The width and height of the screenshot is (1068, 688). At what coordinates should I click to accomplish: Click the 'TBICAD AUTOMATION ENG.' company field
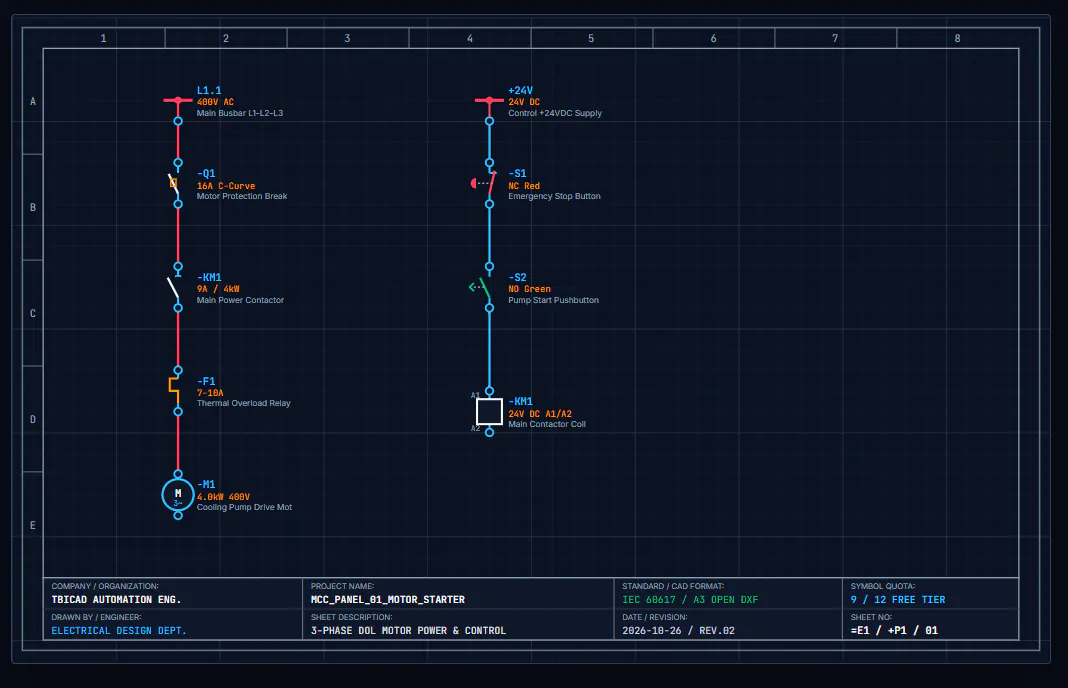[116, 599]
